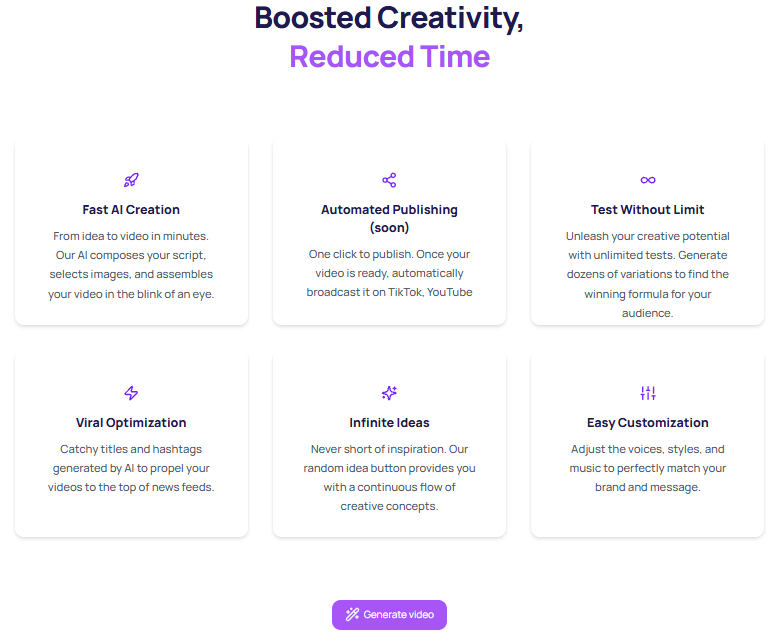Screen dimensions: 777x642
Task: Click the Infinite Ideas description about random idea button
Action: [389, 478]
